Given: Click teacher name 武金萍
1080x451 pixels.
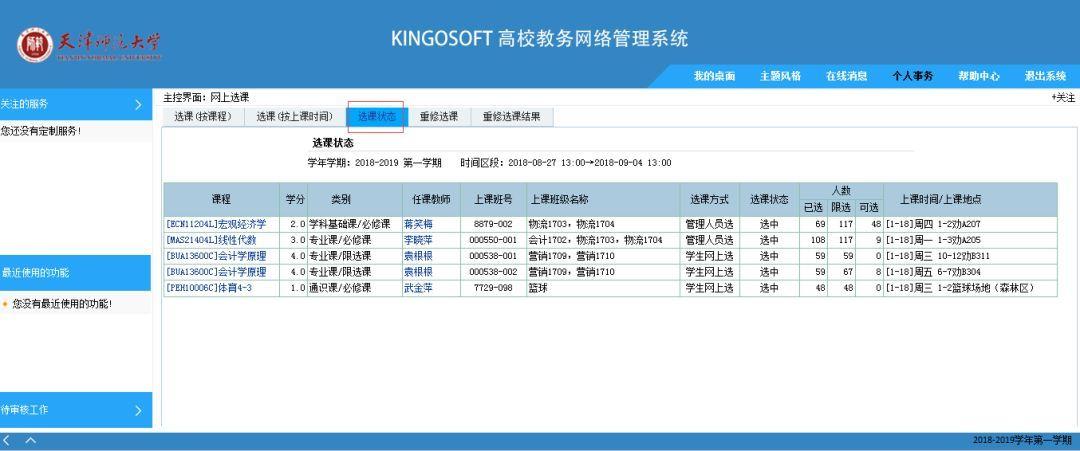Looking at the screenshot, I should 418,288.
